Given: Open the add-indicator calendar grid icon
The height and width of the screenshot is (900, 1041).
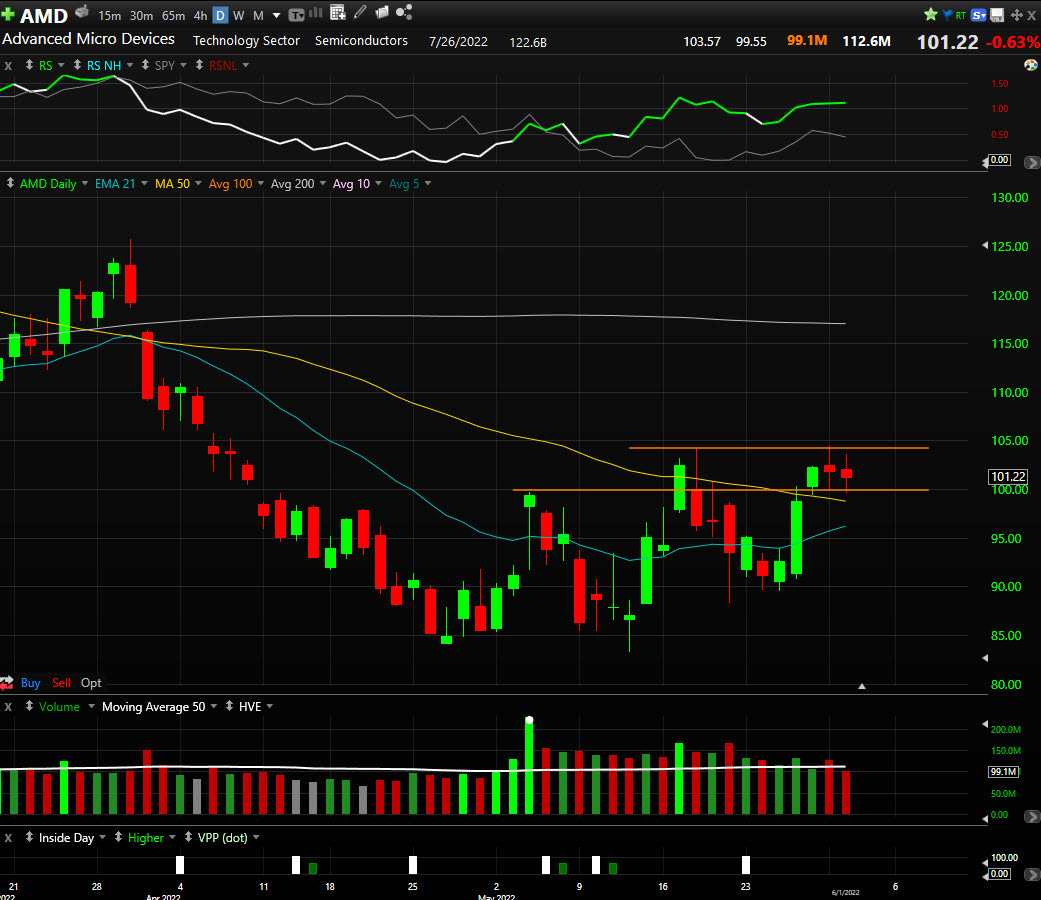Looking at the screenshot, I should point(338,13).
